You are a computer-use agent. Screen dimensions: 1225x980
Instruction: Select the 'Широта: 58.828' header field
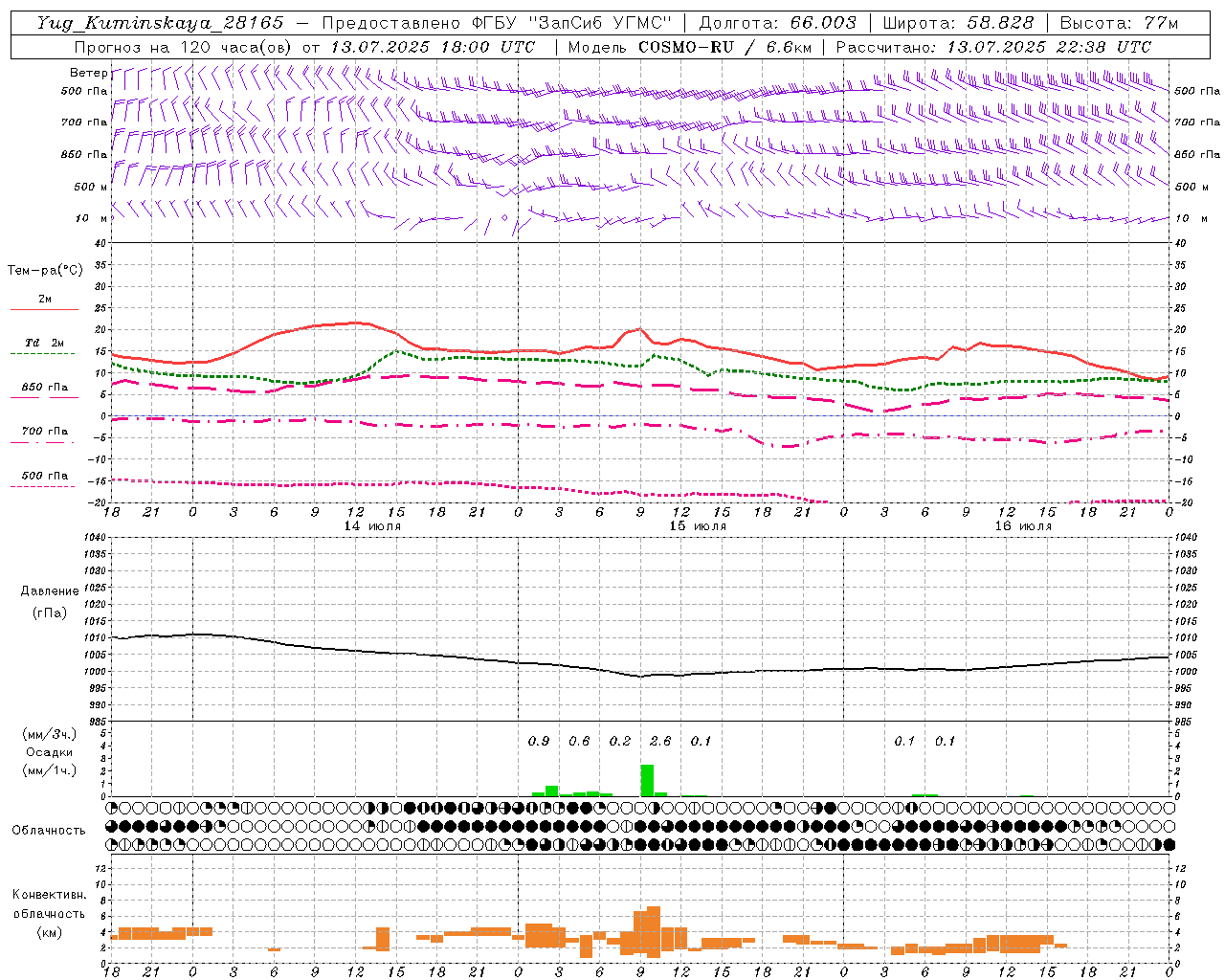tap(958, 23)
